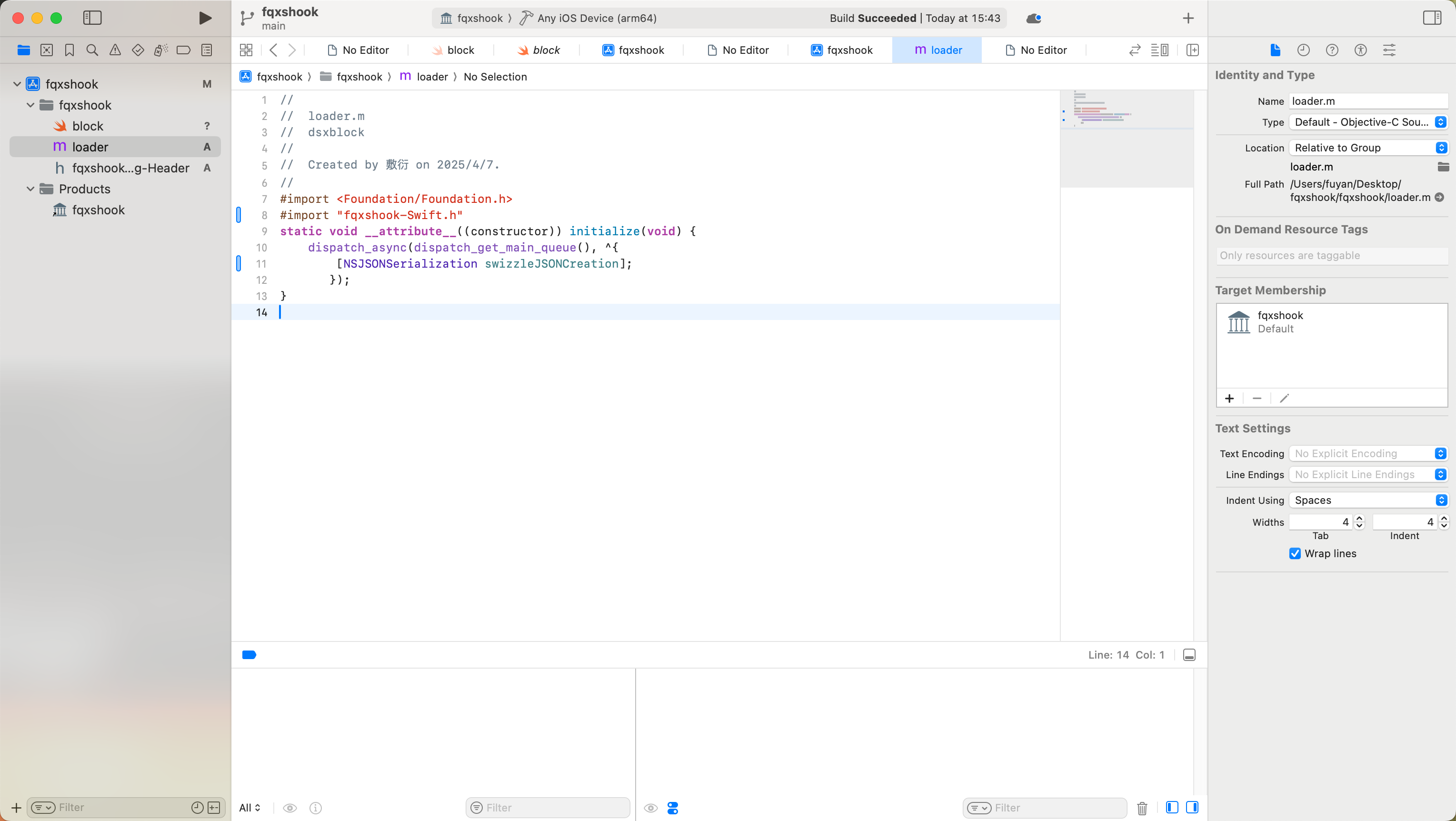
Task: Toggle the left navigator sidebar
Action: (92, 18)
